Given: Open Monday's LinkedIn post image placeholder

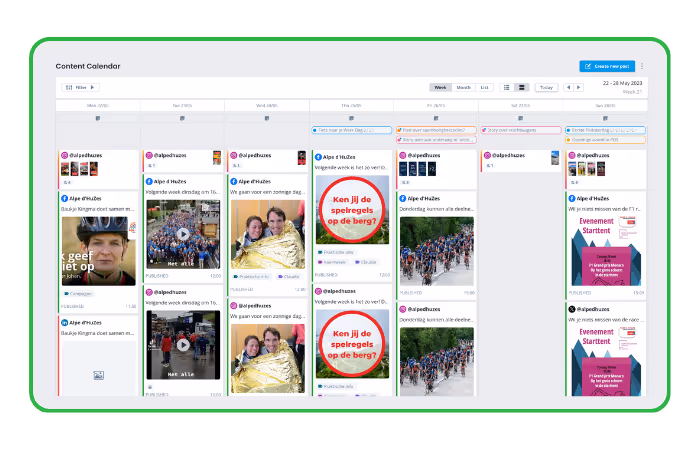Looking at the screenshot, I should (99, 369).
